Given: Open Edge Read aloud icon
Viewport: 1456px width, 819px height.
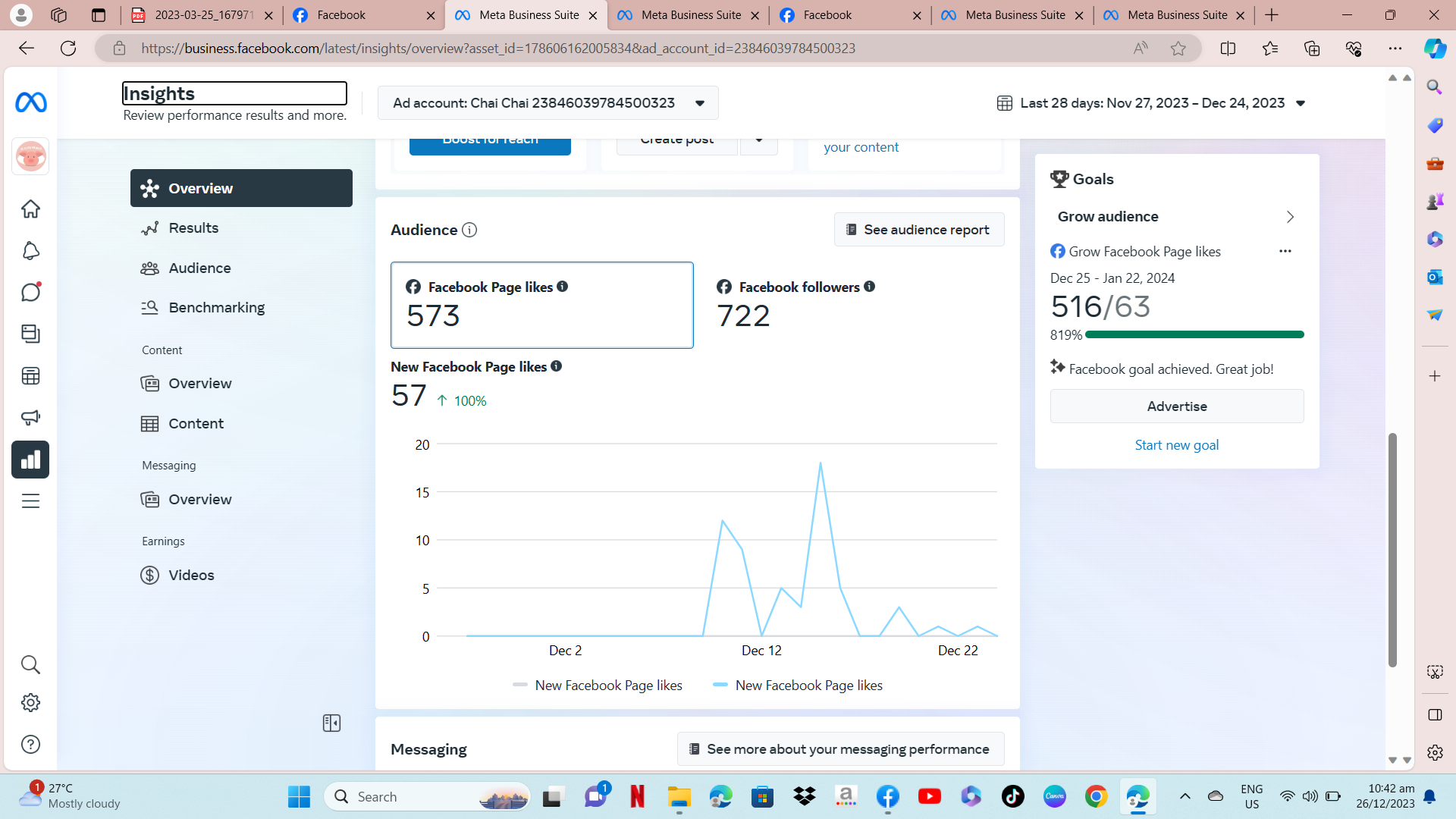Looking at the screenshot, I should coord(1141,49).
